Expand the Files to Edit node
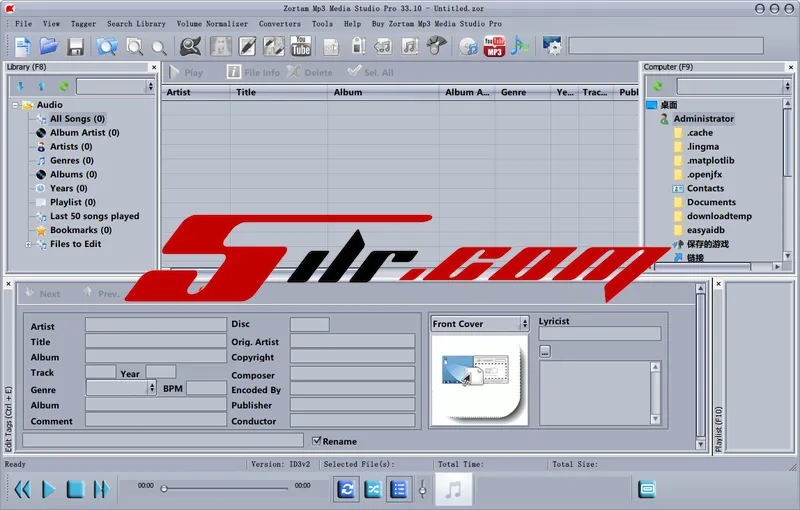800x510 pixels. pyautogui.click(x=28, y=244)
